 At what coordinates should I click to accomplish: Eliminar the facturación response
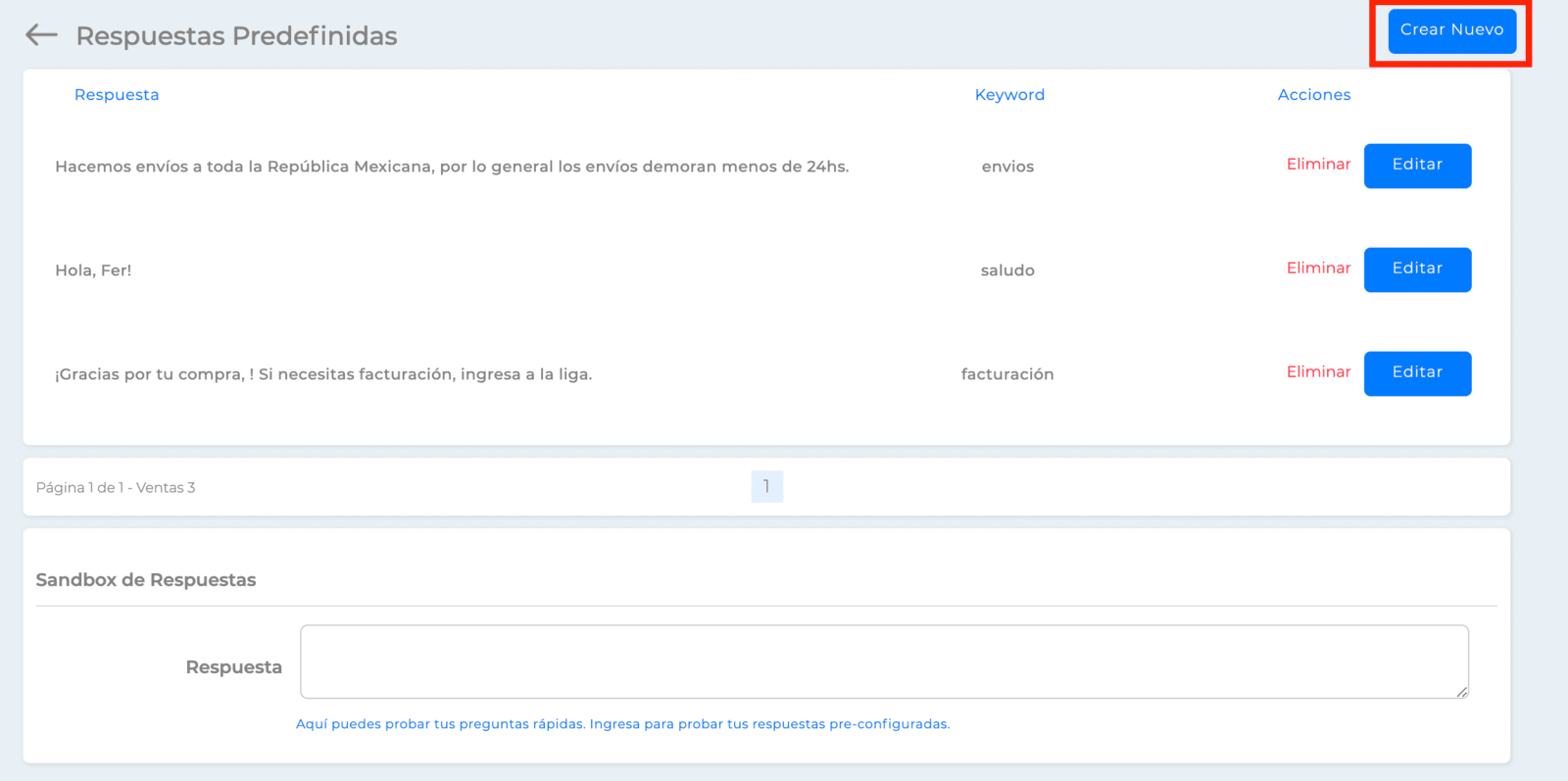(x=1318, y=372)
